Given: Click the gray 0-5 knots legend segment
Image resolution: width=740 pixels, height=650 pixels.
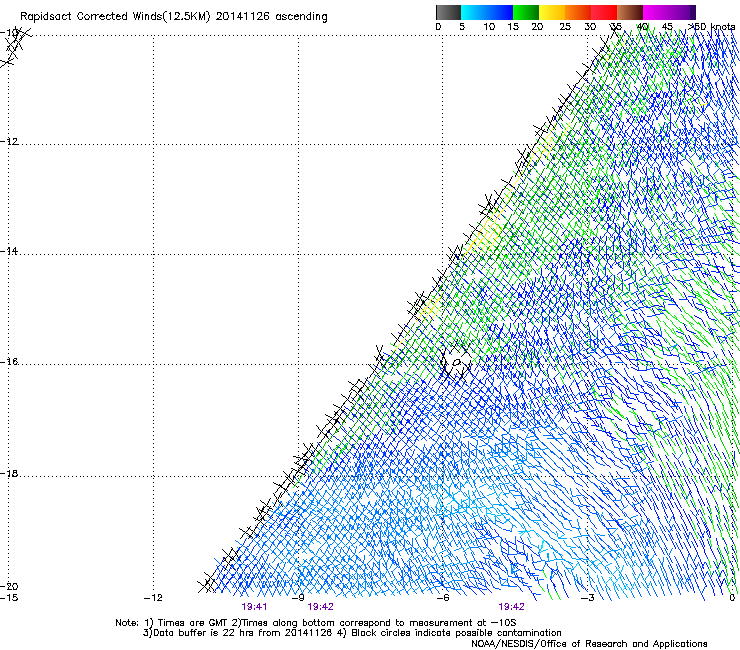Looking at the screenshot, I should tap(448, 12).
